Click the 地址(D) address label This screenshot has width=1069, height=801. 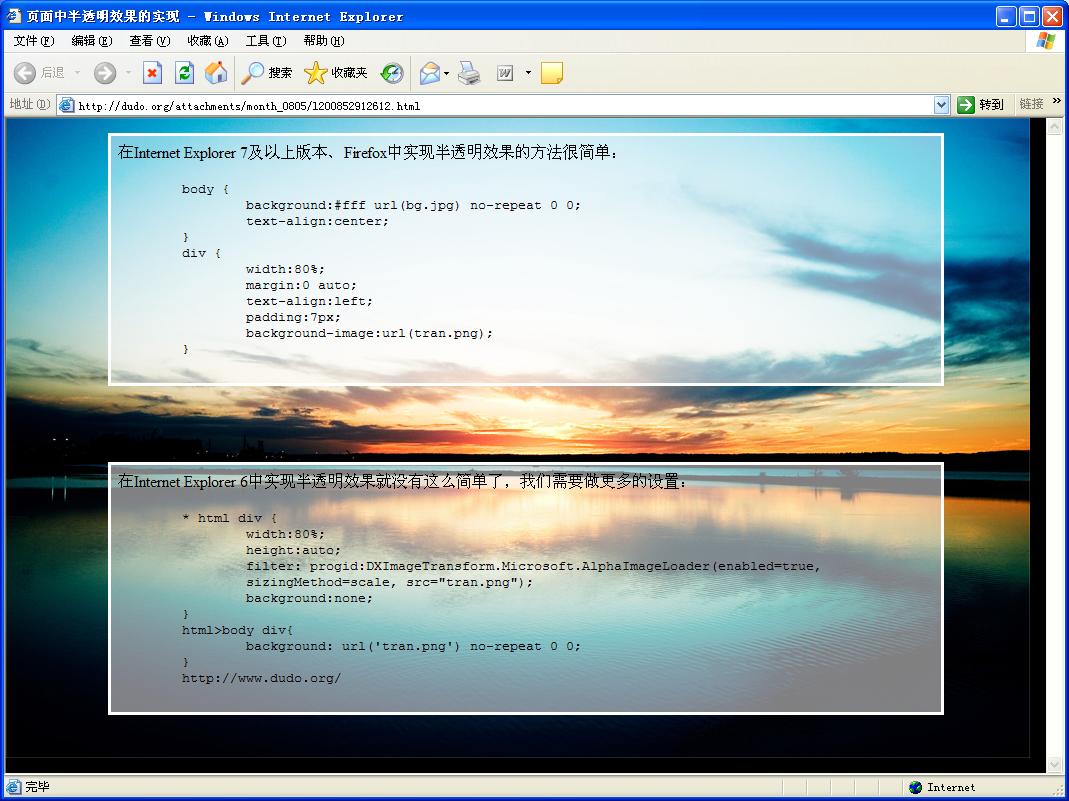point(29,104)
